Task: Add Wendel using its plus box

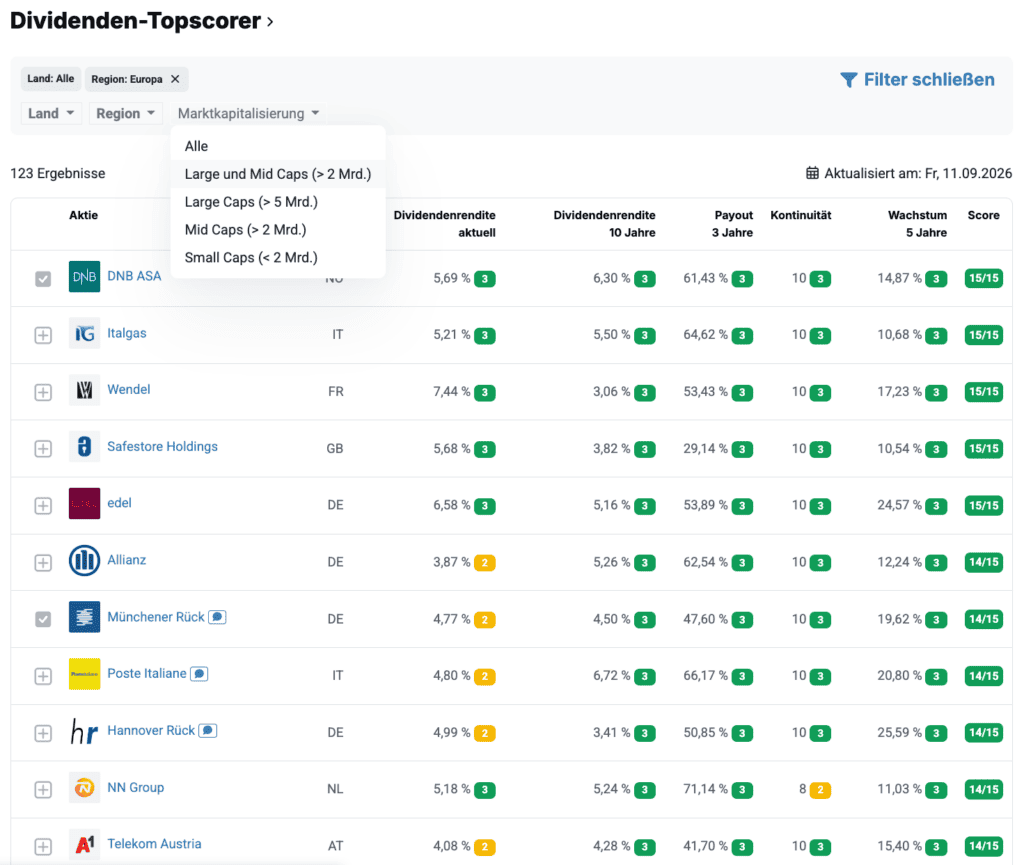Action: coord(43,392)
